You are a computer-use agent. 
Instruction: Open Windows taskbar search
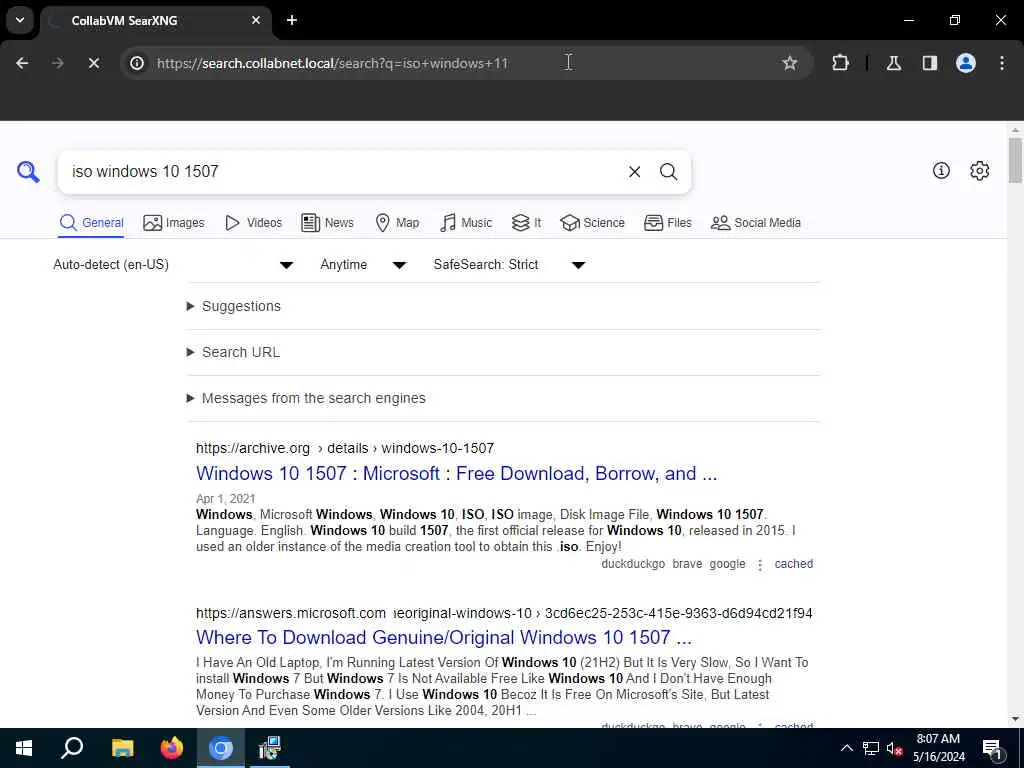(x=72, y=748)
